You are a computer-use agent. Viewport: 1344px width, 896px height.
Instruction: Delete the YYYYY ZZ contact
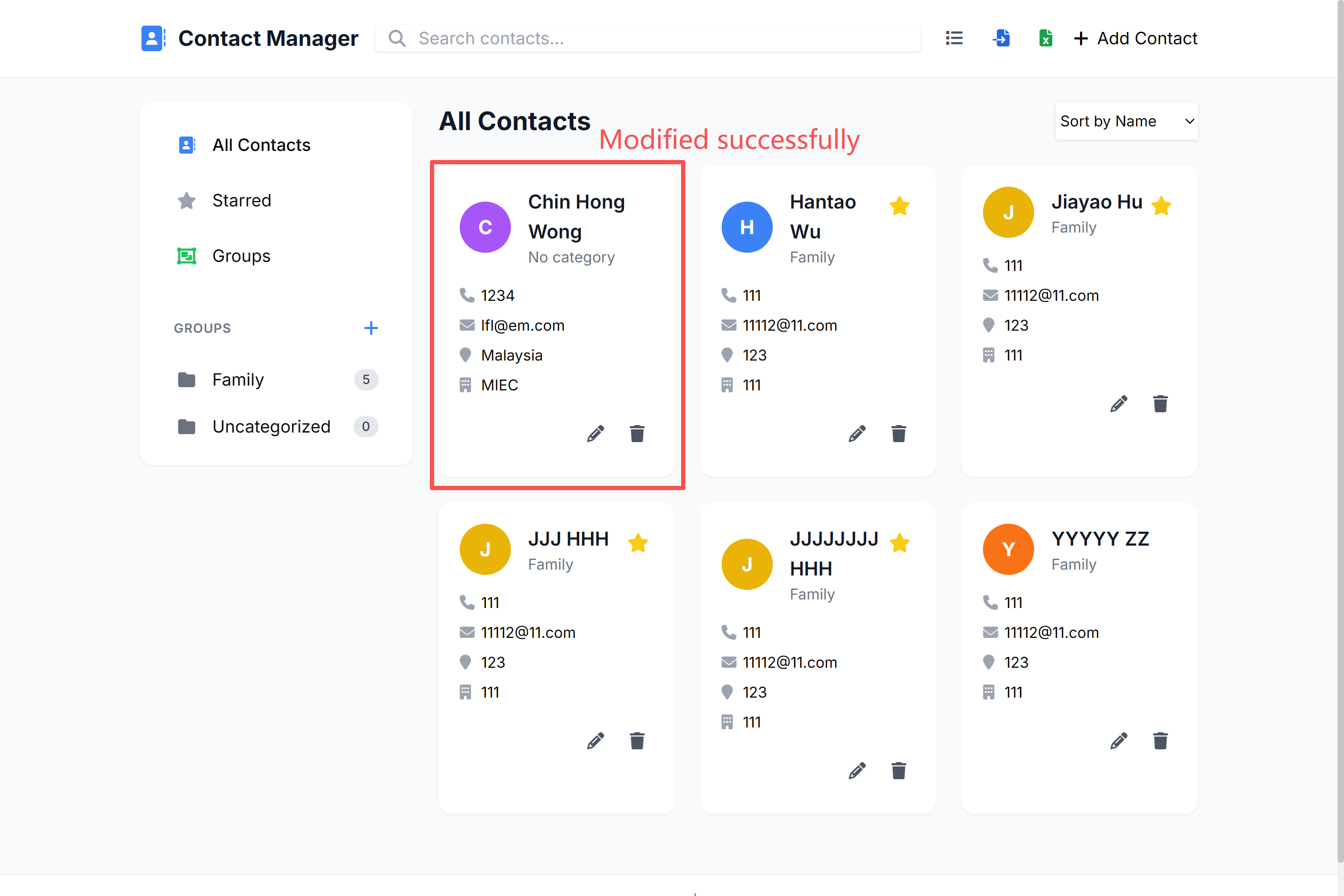click(x=1159, y=741)
